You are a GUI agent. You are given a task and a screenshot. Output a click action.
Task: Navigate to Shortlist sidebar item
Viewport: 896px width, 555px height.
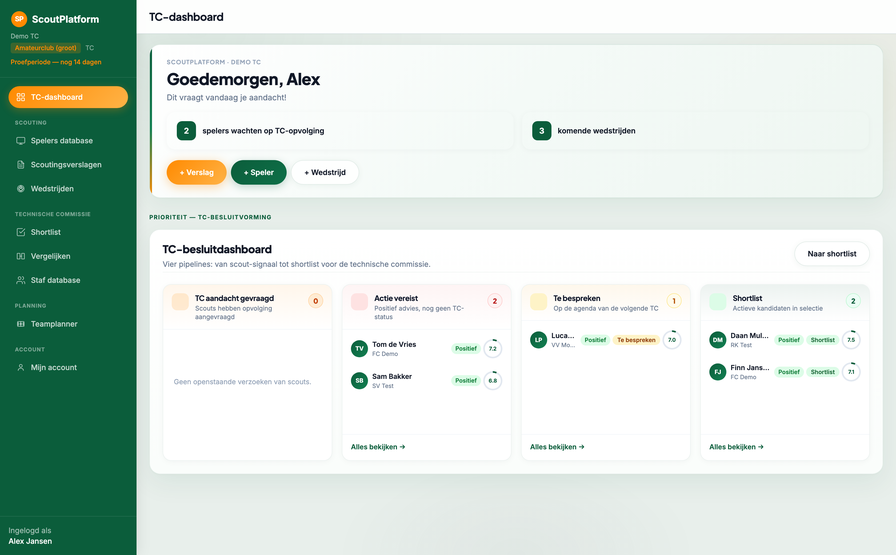click(x=68, y=232)
